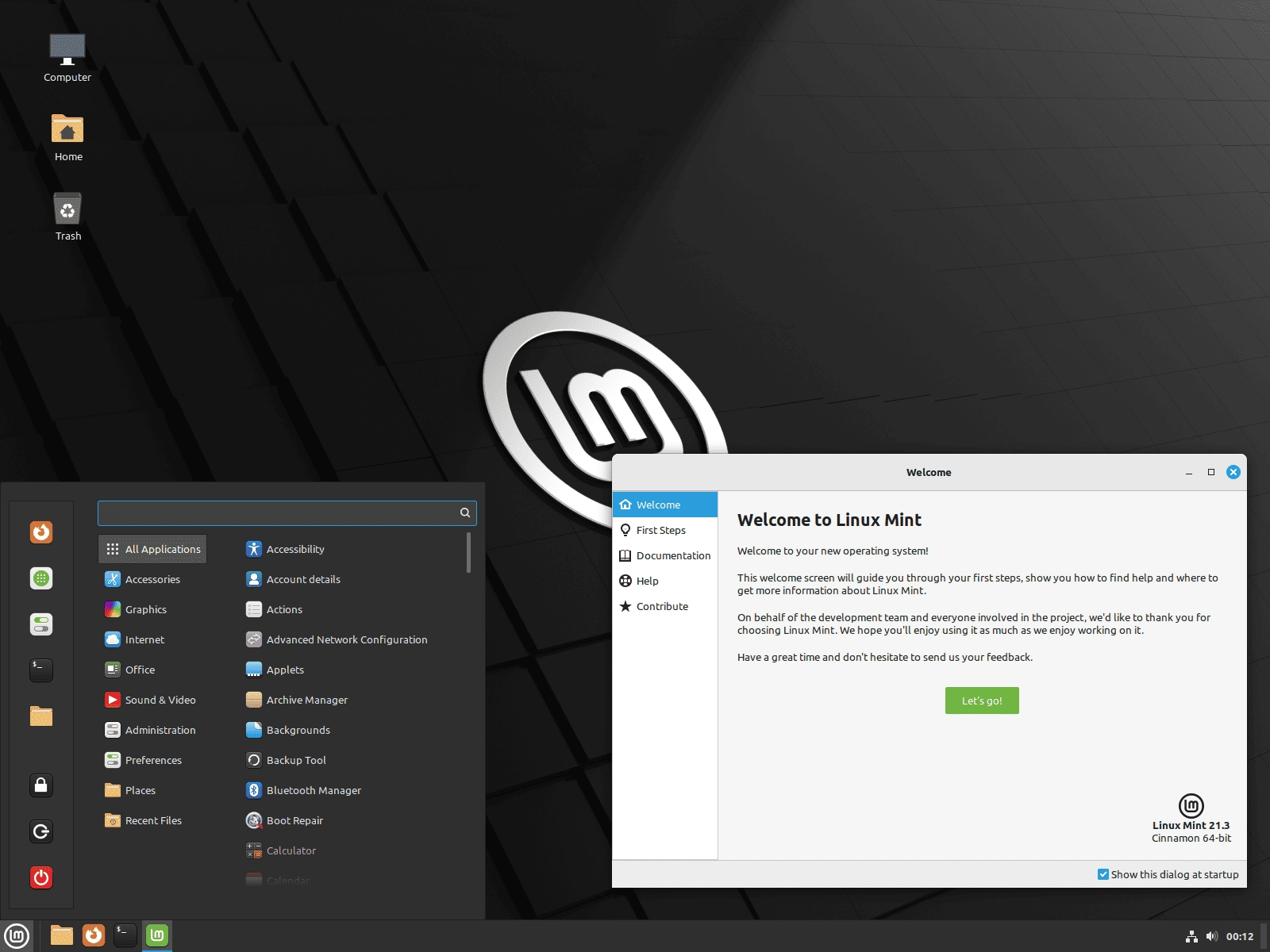Click into the application menu search field

tap(287, 513)
